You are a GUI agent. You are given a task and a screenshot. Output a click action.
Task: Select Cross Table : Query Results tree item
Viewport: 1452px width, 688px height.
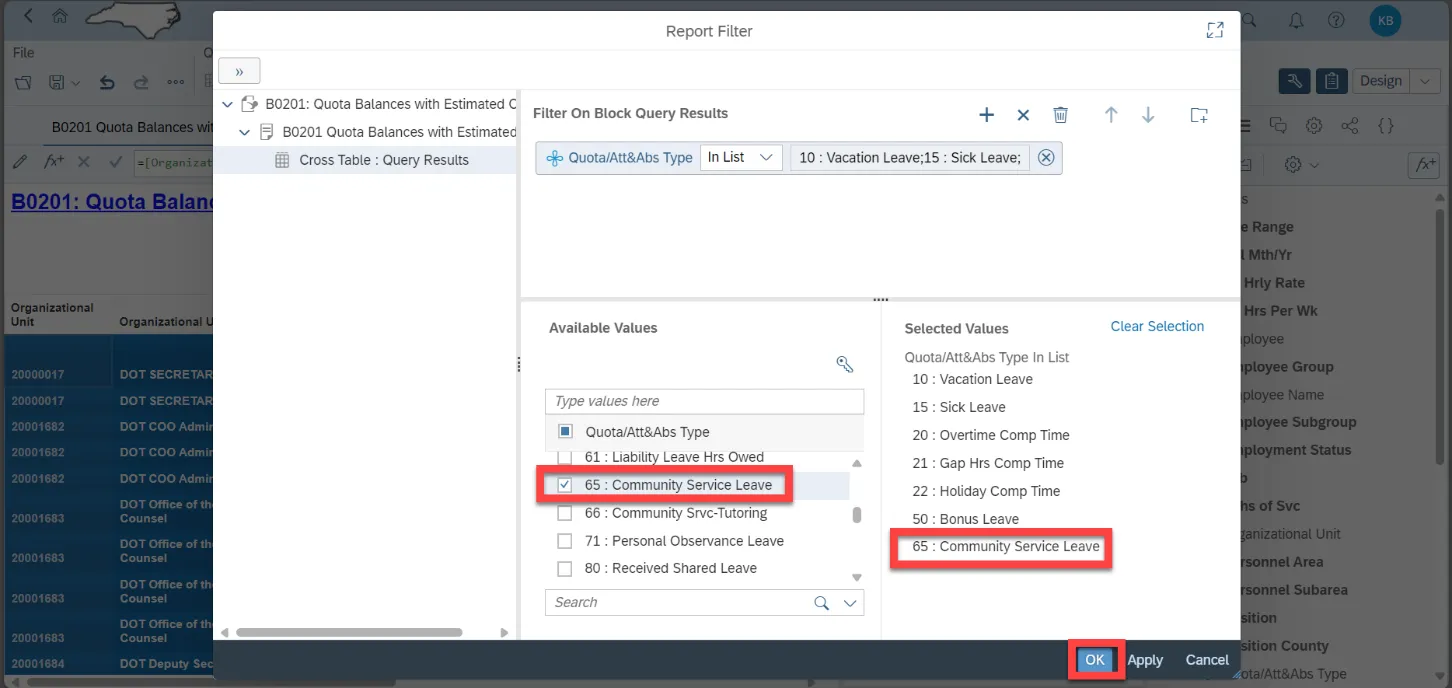click(384, 160)
